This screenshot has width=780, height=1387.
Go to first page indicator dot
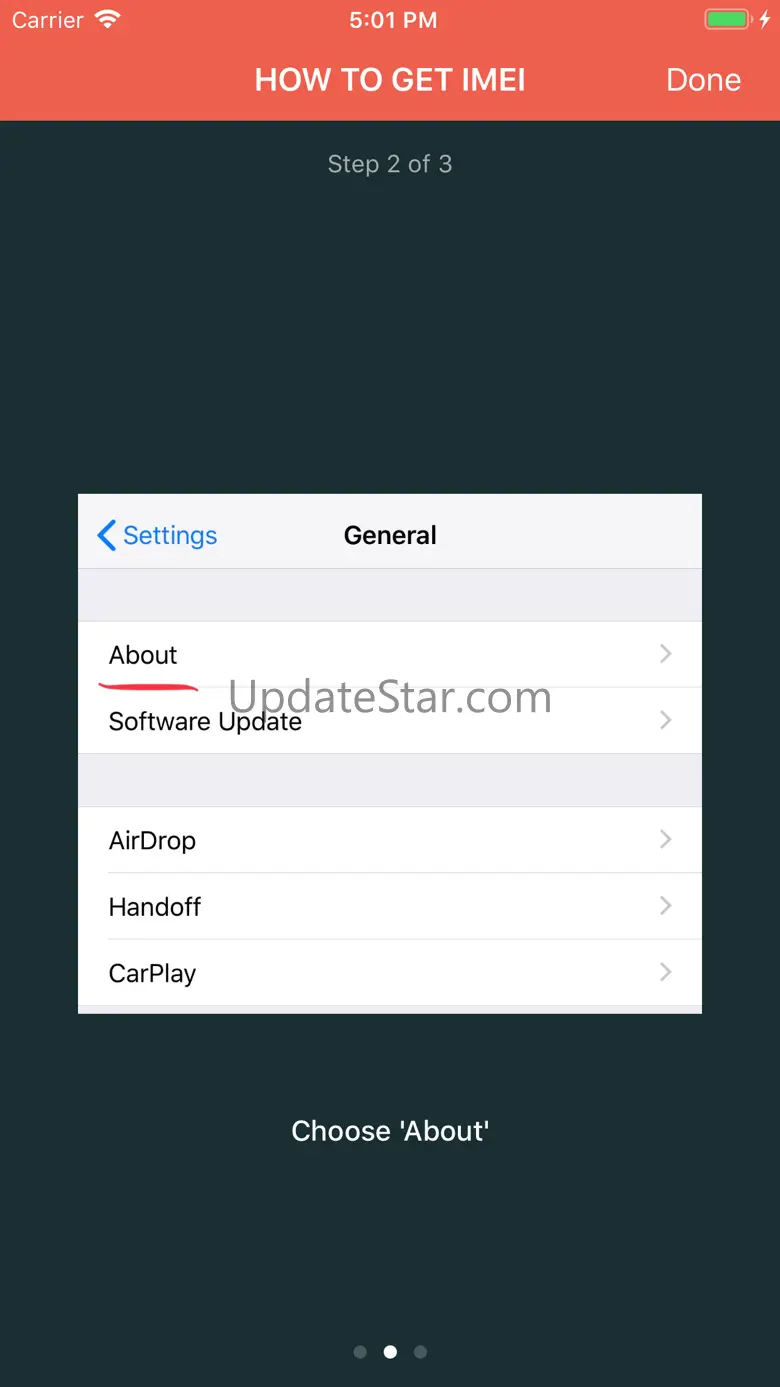click(x=360, y=1352)
